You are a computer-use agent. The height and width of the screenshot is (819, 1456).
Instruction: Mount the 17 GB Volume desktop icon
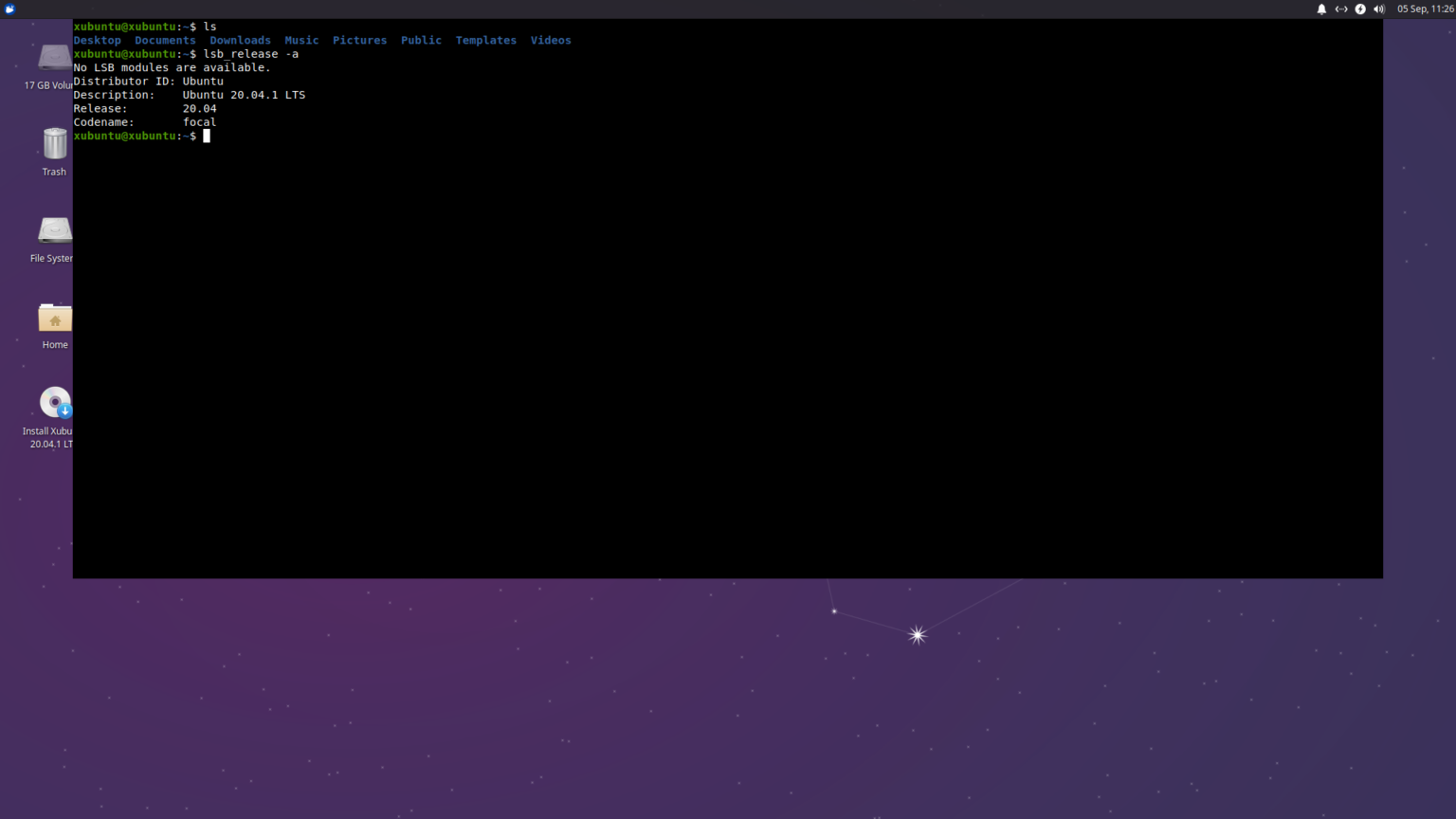(54, 59)
